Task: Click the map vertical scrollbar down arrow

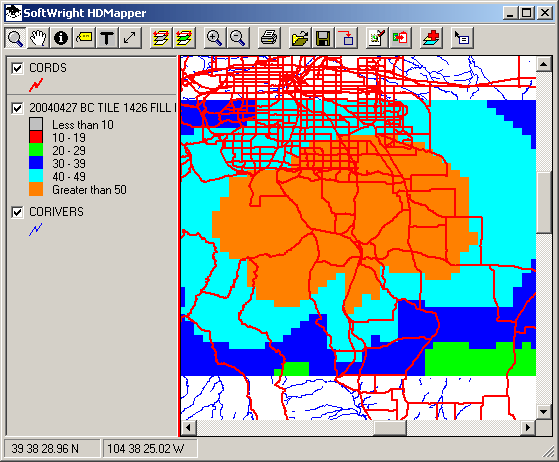Action: click(x=544, y=412)
